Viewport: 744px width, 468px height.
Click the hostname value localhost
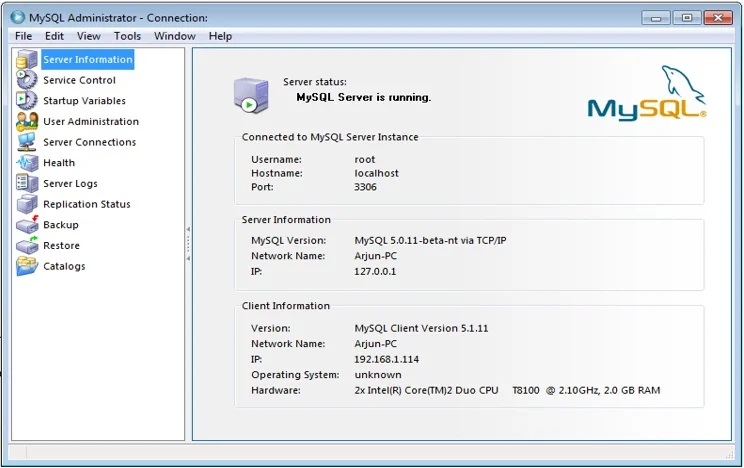(x=376, y=173)
